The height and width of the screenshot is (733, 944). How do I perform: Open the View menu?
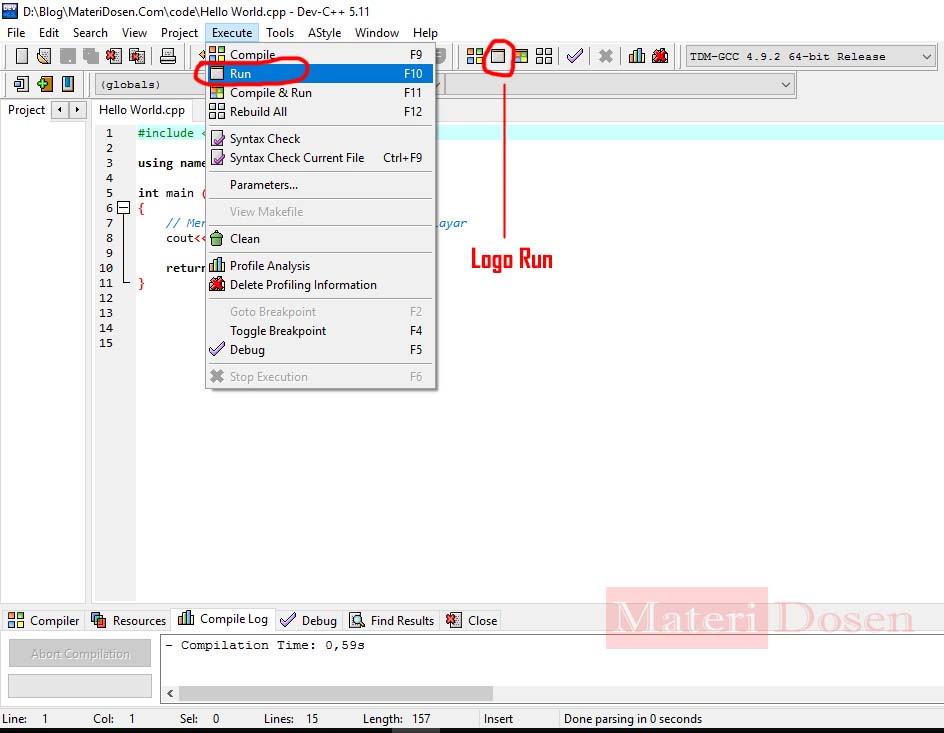click(134, 32)
